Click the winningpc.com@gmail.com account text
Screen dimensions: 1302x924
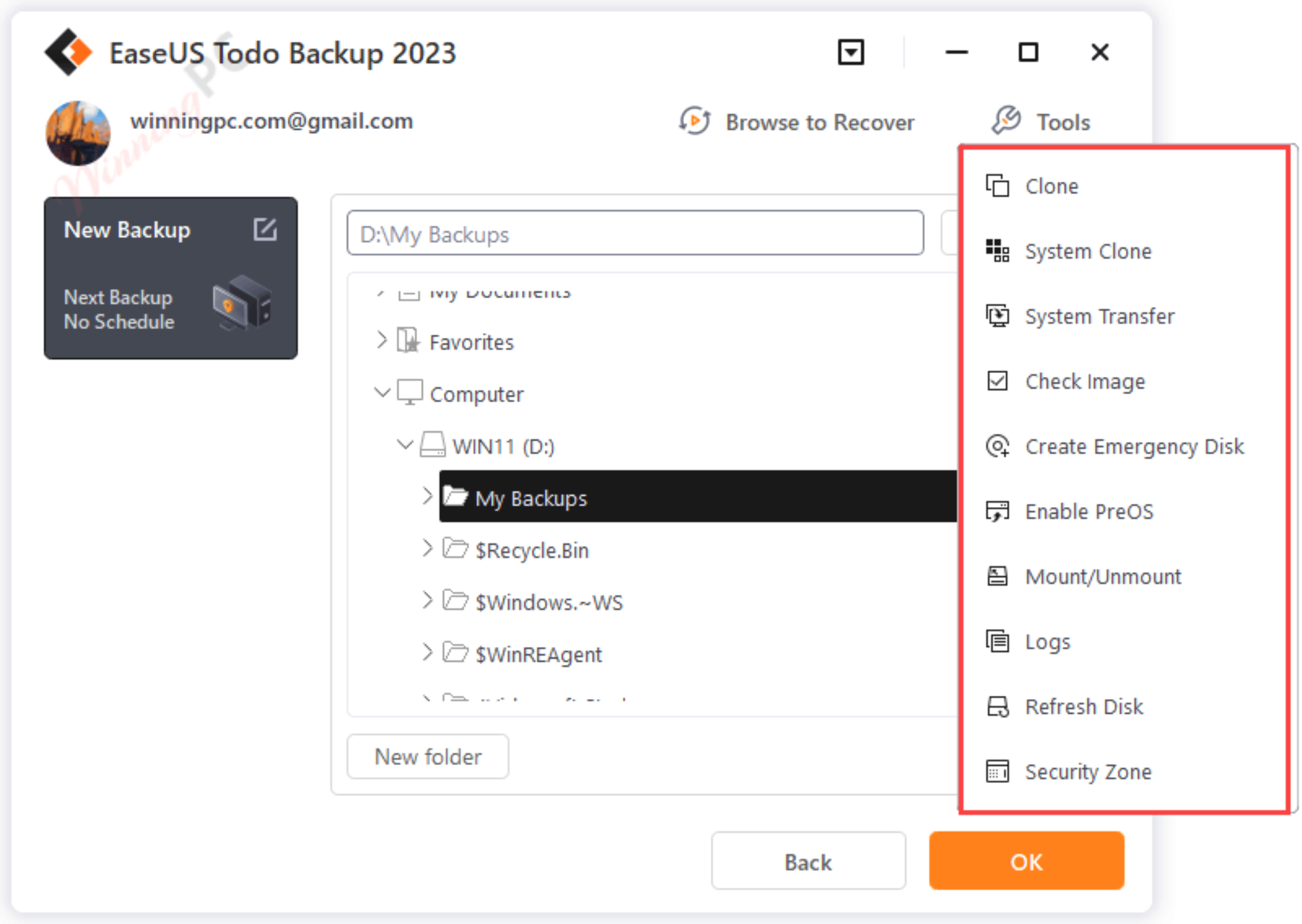click(271, 121)
